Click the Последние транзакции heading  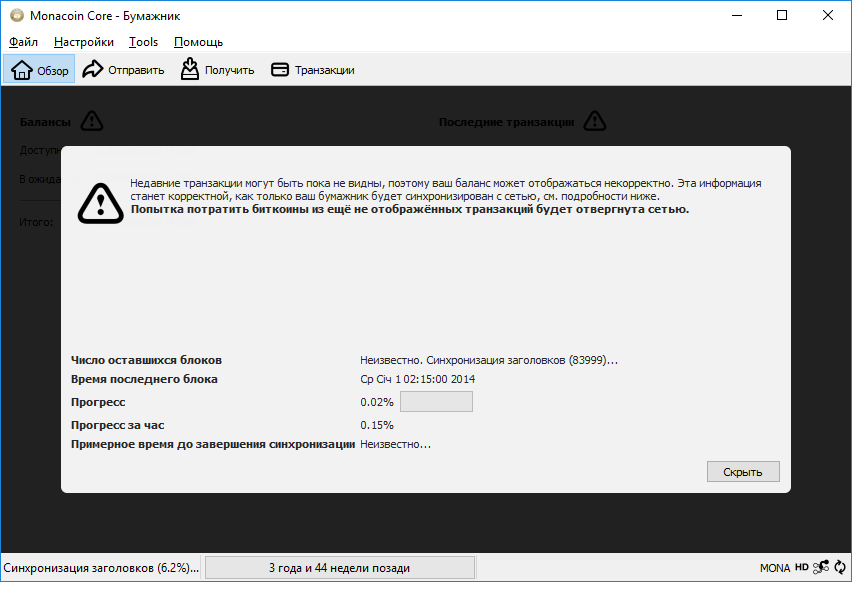point(506,122)
